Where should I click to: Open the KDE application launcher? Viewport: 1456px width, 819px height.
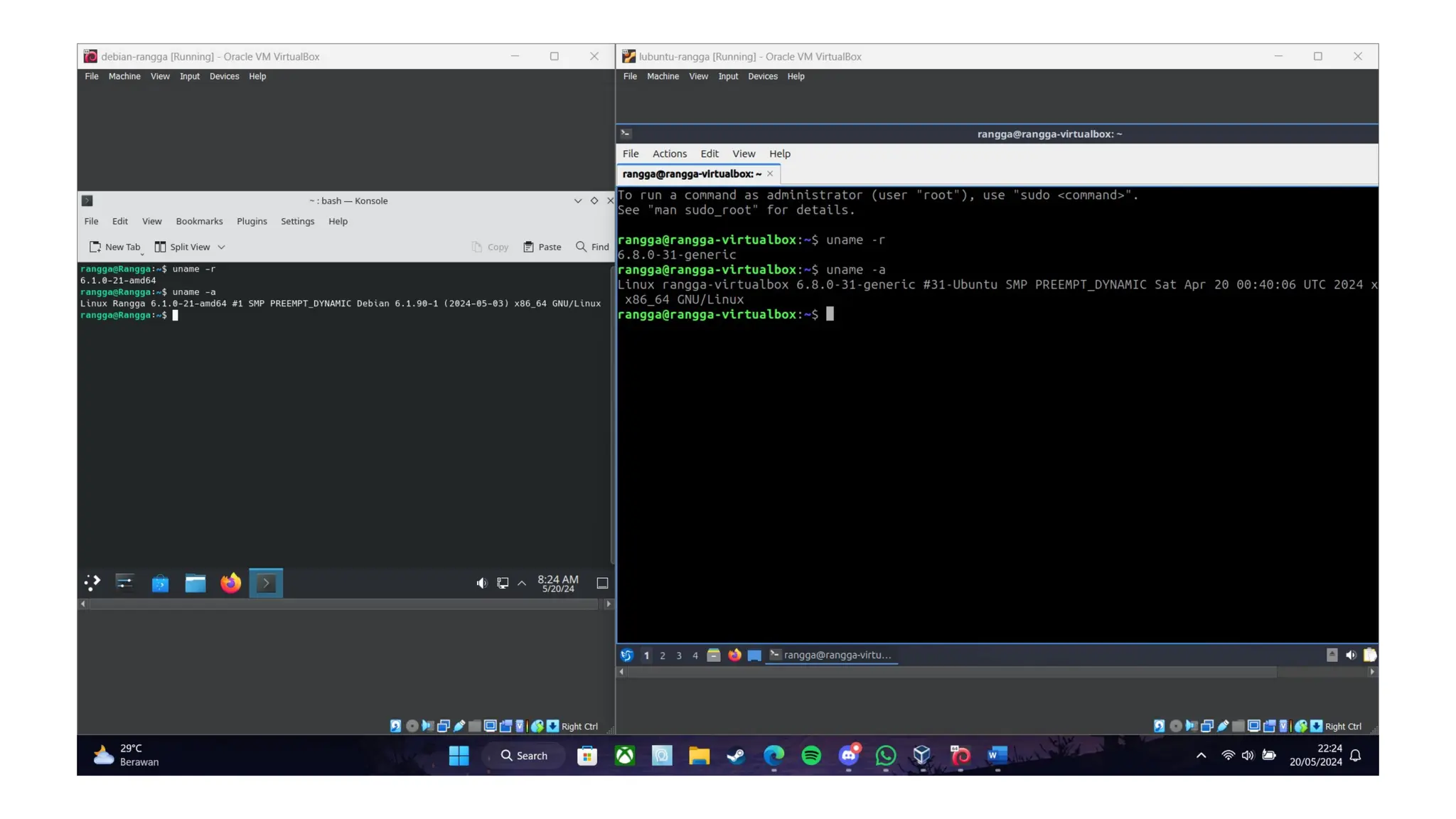coord(92,583)
